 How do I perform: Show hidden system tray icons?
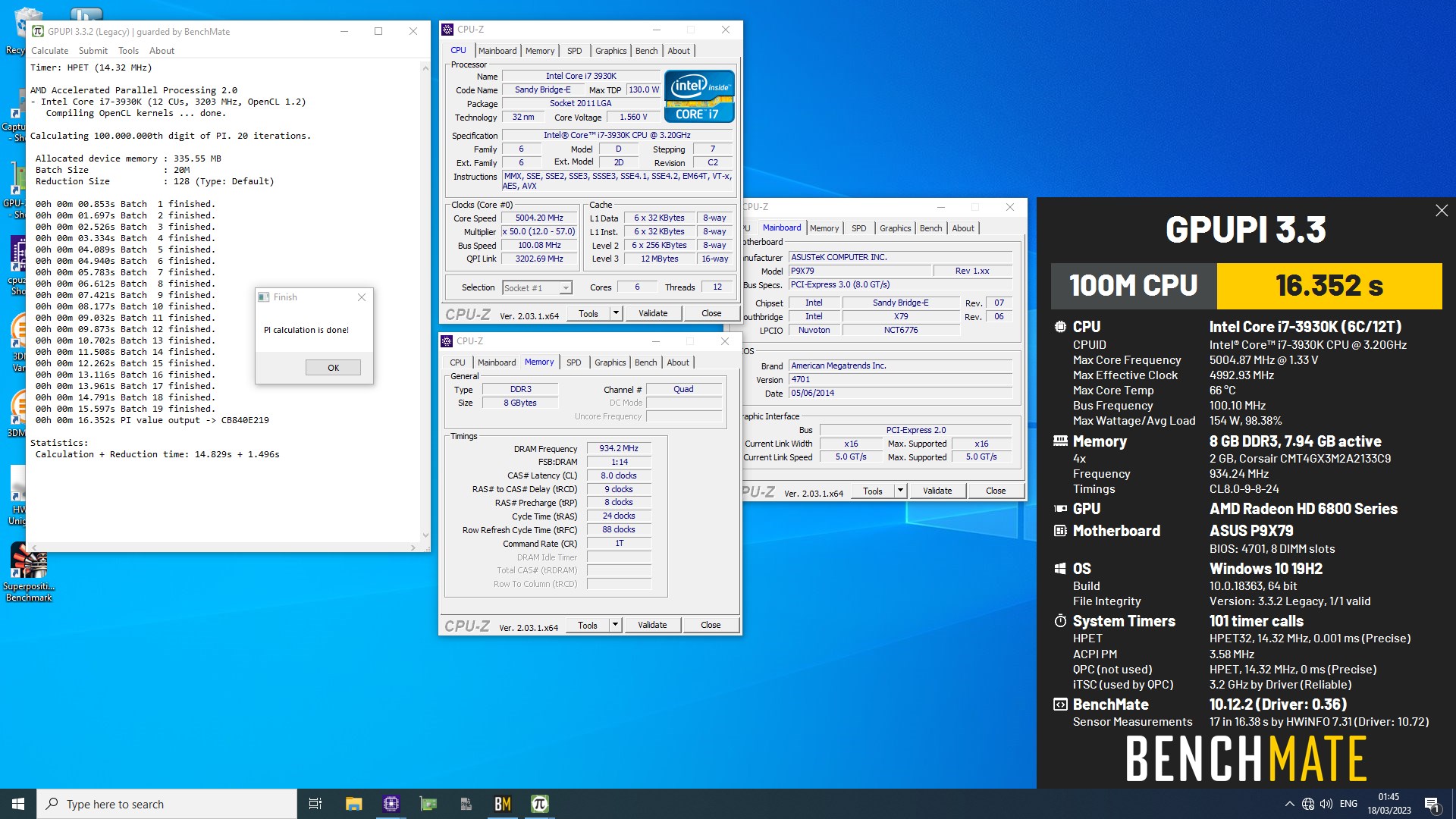coord(1289,804)
